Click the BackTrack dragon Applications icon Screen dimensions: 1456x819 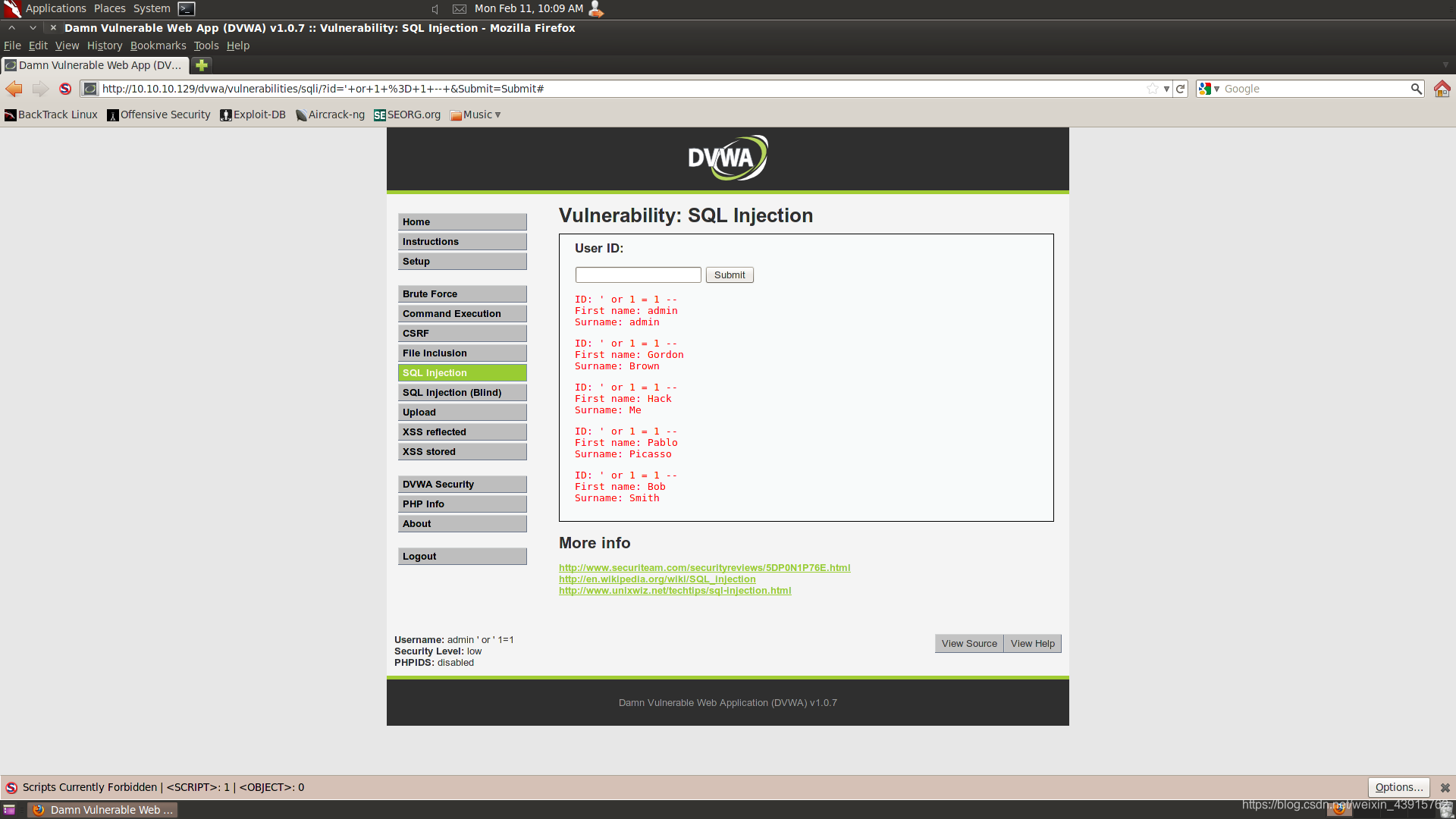coord(12,9)
